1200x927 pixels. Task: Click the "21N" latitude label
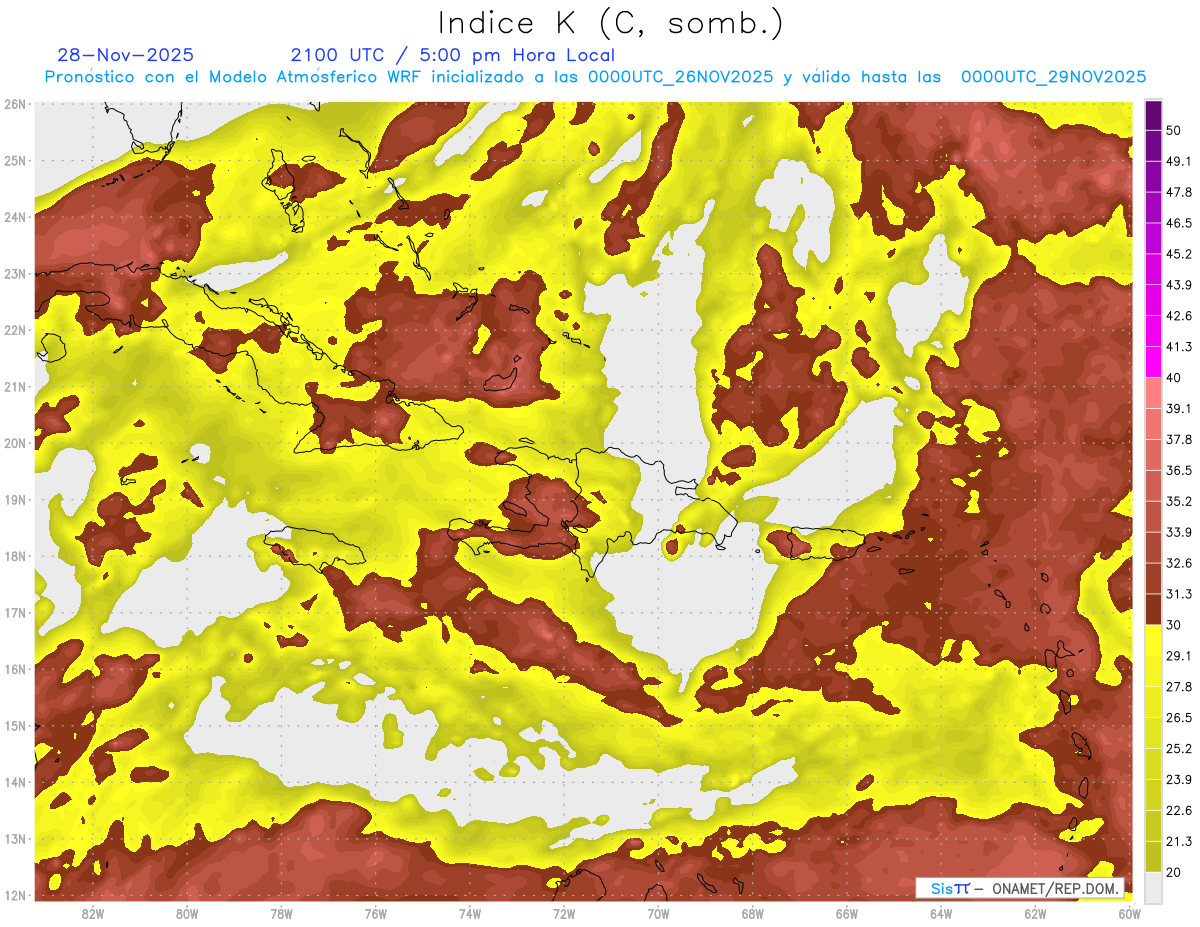pos(16,386)
